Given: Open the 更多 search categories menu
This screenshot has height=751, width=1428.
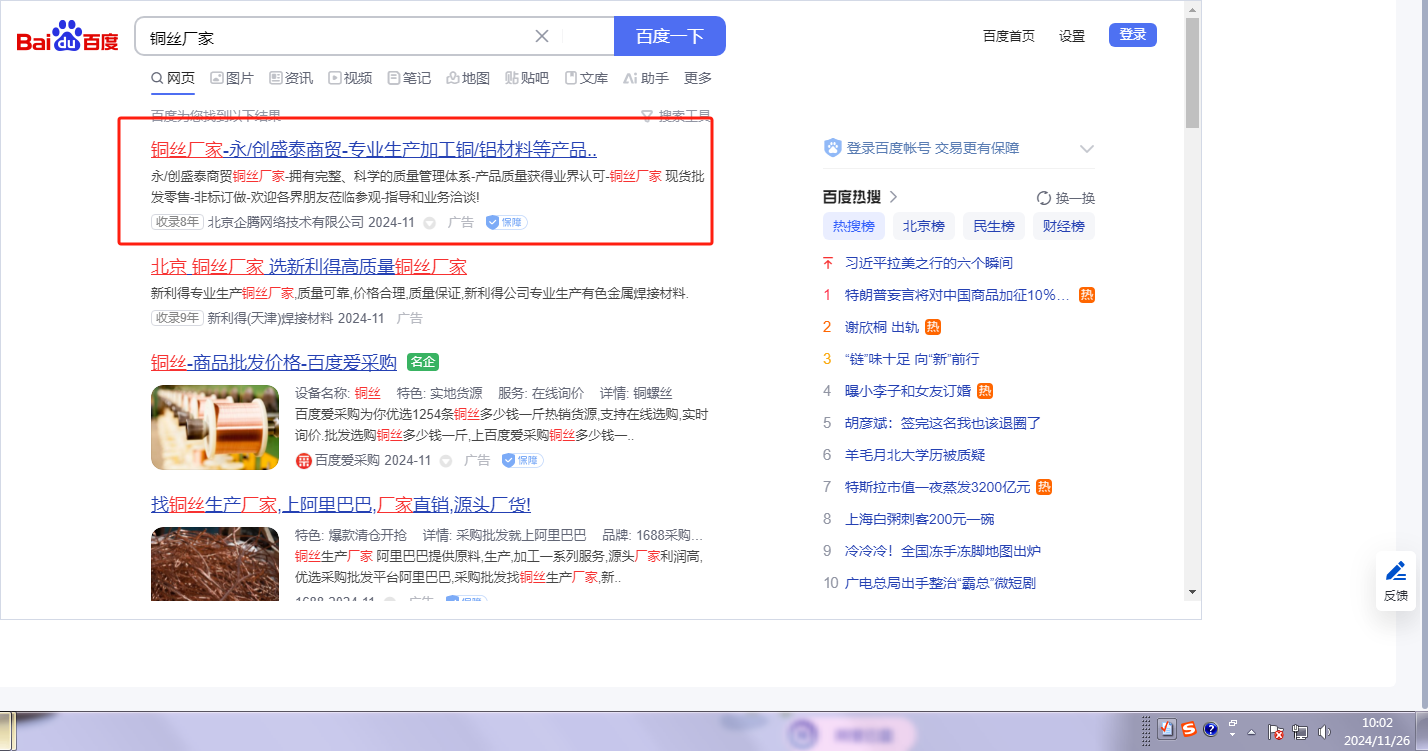Looking at the screenshot, I should click(697, 78).
